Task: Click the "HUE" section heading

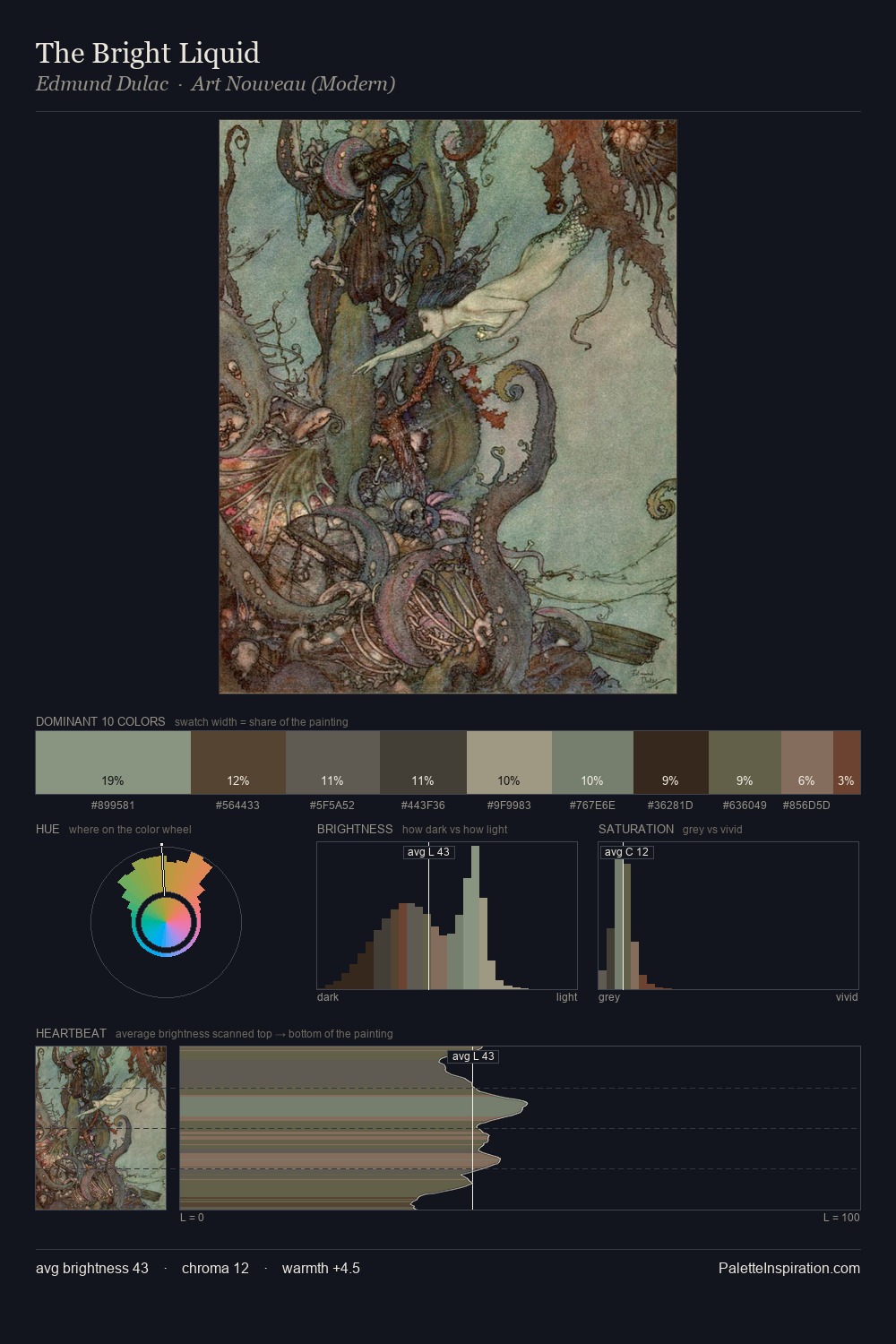Action: pyautogui.click(x=47, y=829)
